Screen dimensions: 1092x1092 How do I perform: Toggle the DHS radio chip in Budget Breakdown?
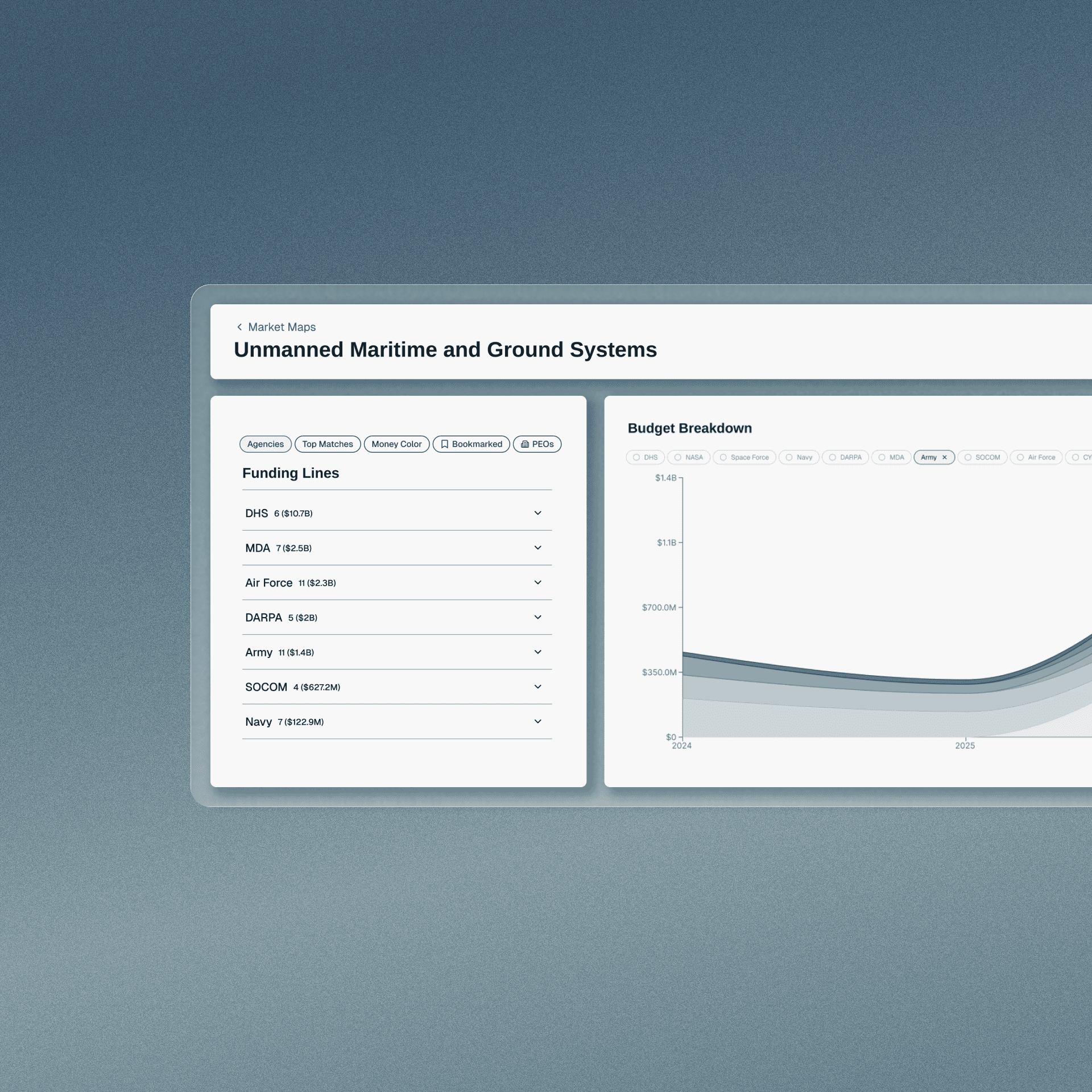click(645, 457)
